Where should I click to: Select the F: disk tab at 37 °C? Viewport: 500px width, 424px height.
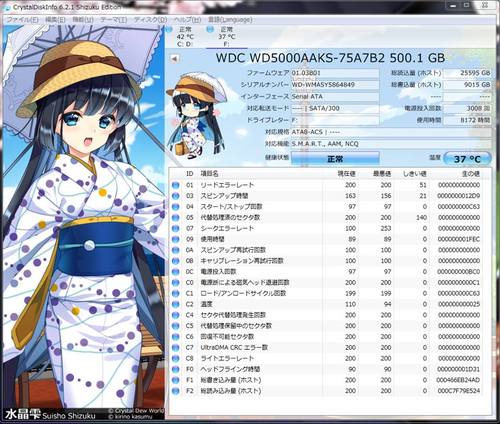coord(227,37)
